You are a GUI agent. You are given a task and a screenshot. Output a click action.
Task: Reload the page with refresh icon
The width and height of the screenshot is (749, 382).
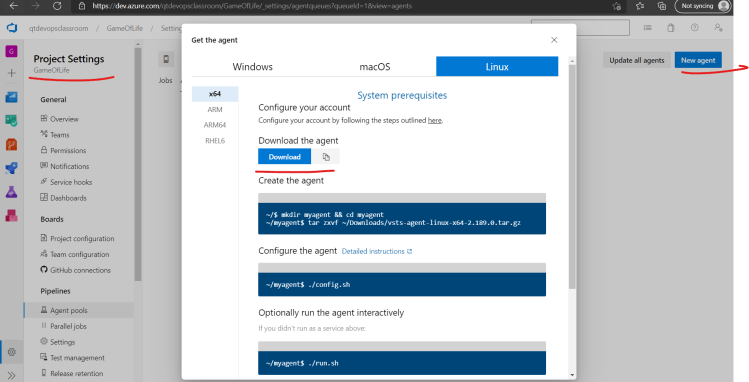coord(57,6)
